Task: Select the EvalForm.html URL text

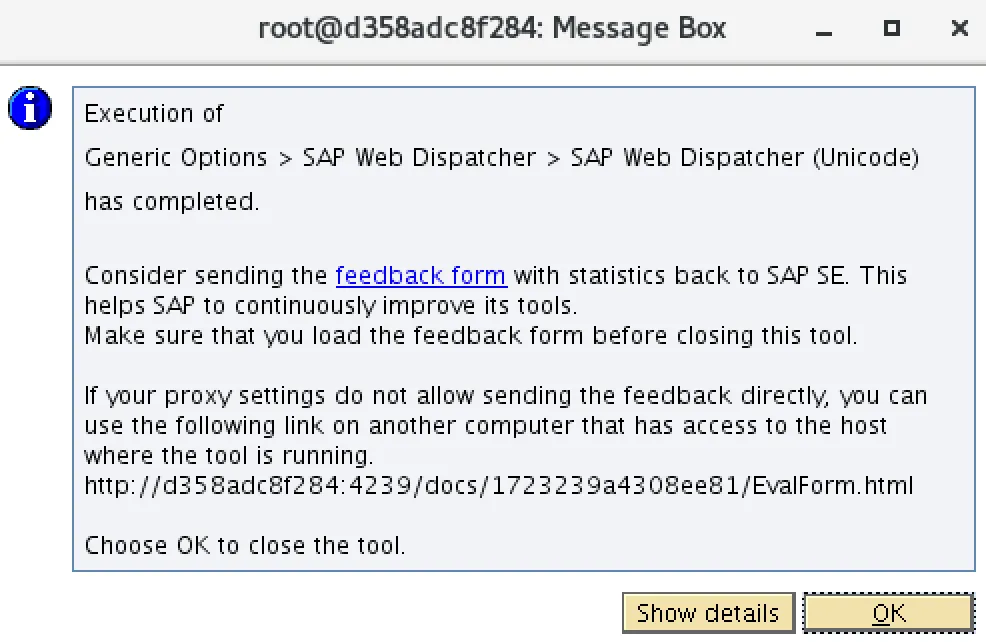Action: tap(499, 487)
